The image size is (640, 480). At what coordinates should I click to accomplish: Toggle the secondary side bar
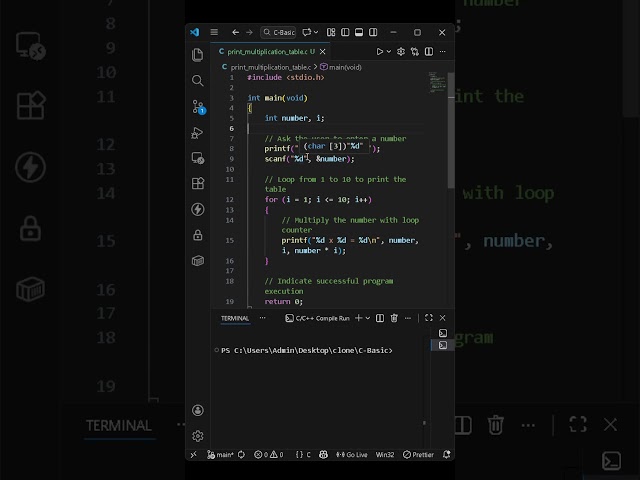click(373, 32)
